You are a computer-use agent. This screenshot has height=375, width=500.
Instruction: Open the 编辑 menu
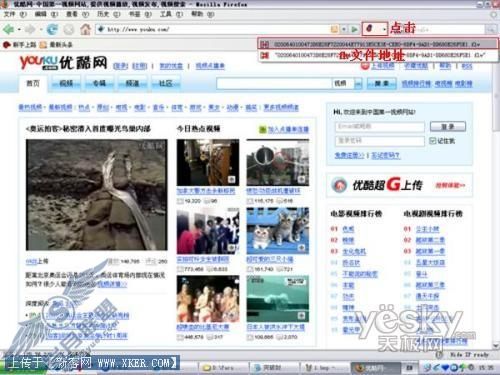46,14
